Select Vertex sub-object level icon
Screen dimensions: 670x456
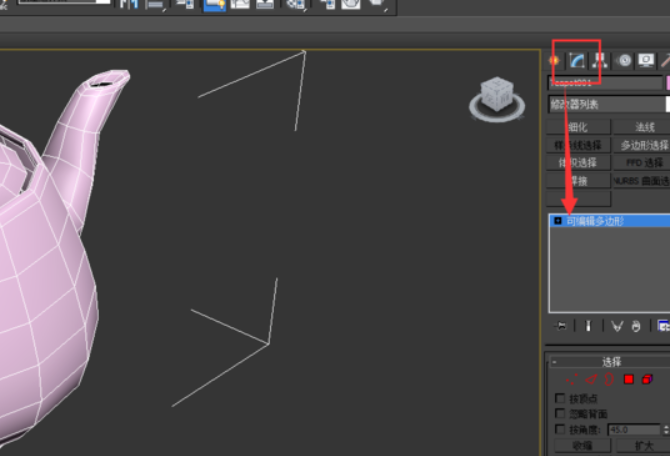tap(571, 380)
